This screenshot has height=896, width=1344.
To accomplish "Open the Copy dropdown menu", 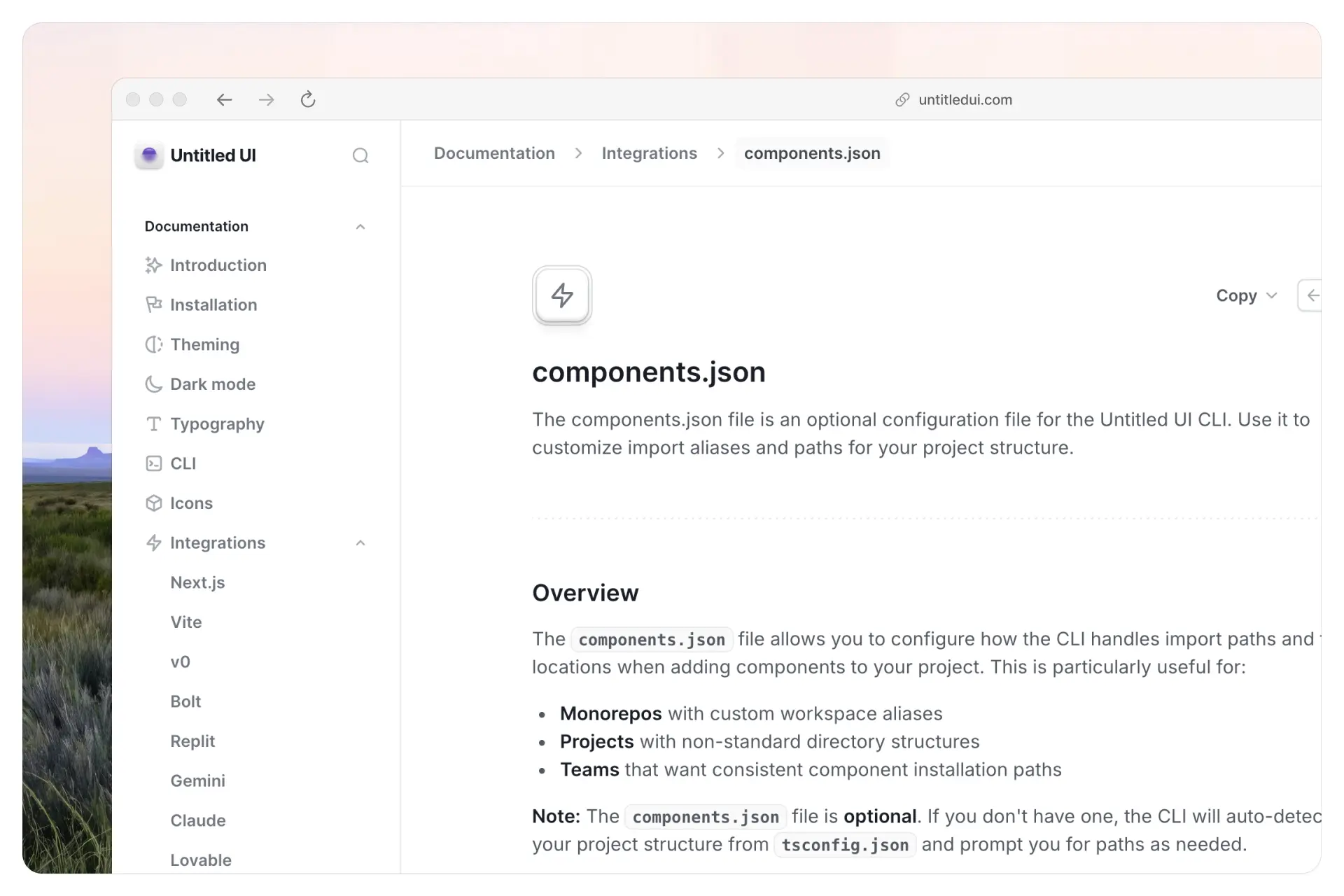I will [1245, 295].
